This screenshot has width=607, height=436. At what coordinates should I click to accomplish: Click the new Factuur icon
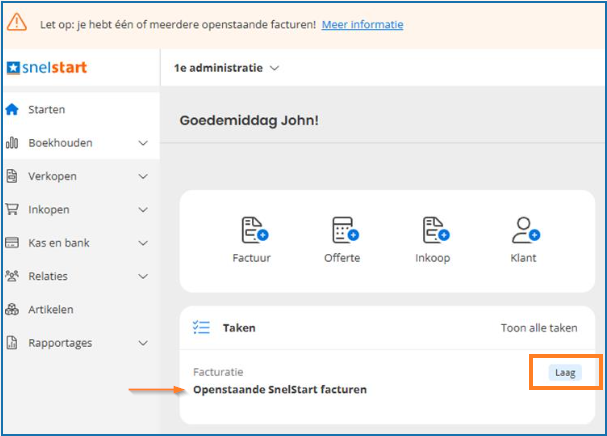click(x=254, y=230)
